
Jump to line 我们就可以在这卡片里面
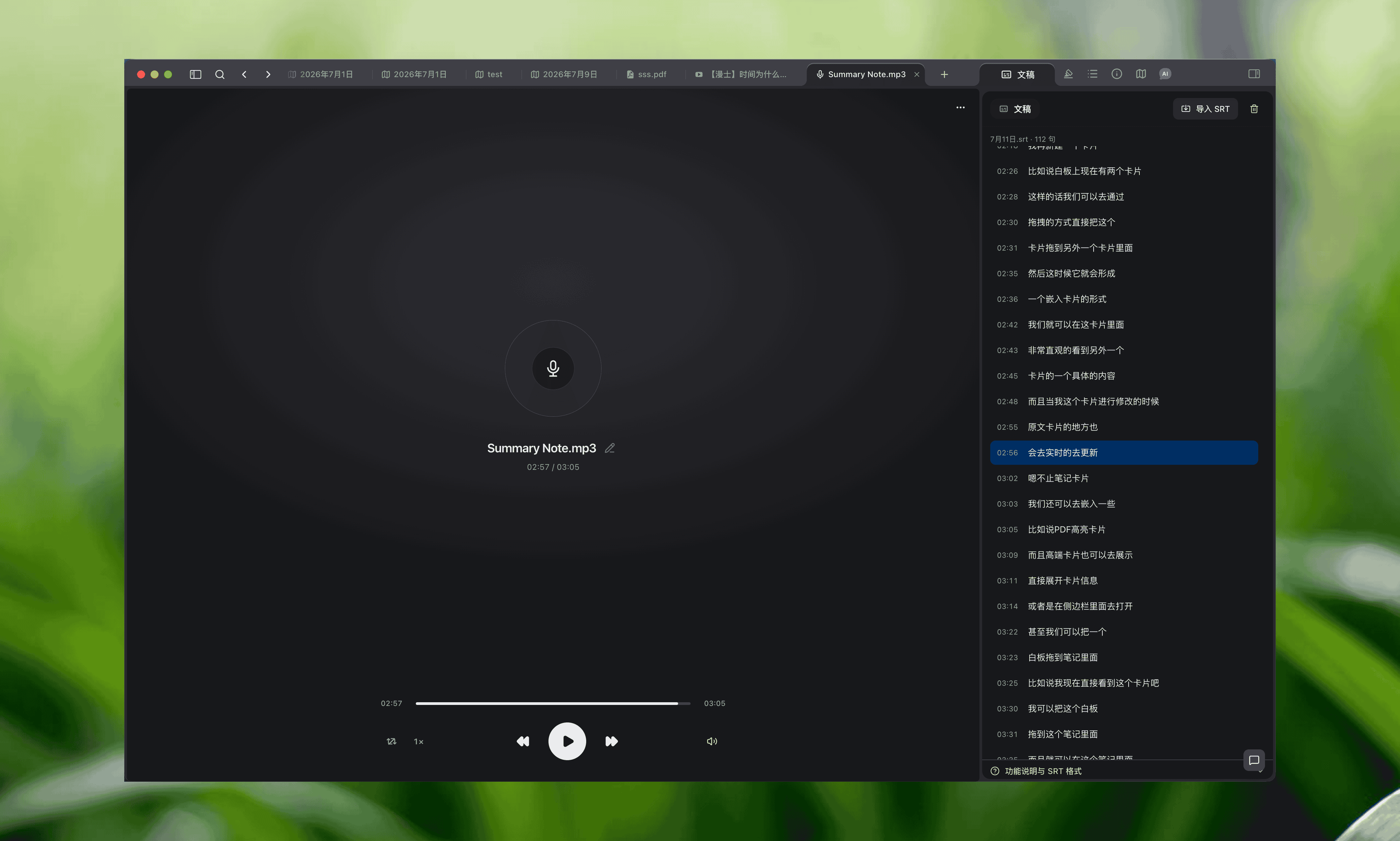pos(1124,325)
